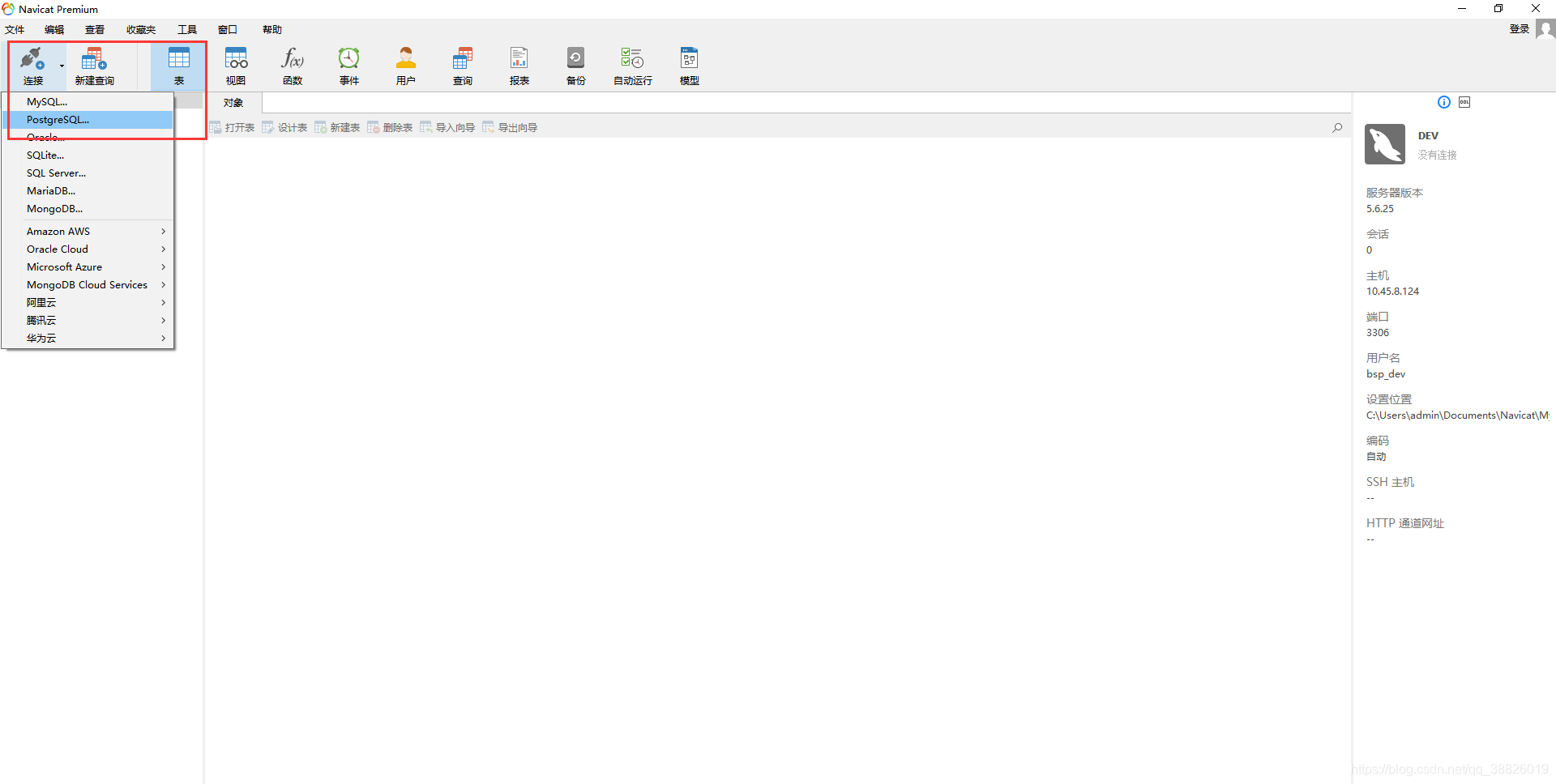Click the 打开表 open table button
This screenshot has width=1556, height=784.
point(232,127)
